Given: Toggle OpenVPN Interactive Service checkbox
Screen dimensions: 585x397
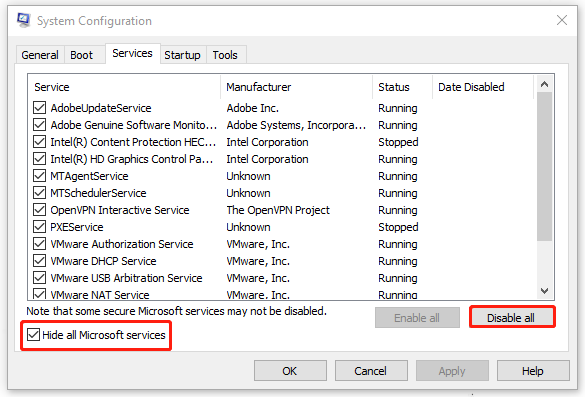Looking at the screenshot, I should (x=40, y=210).
